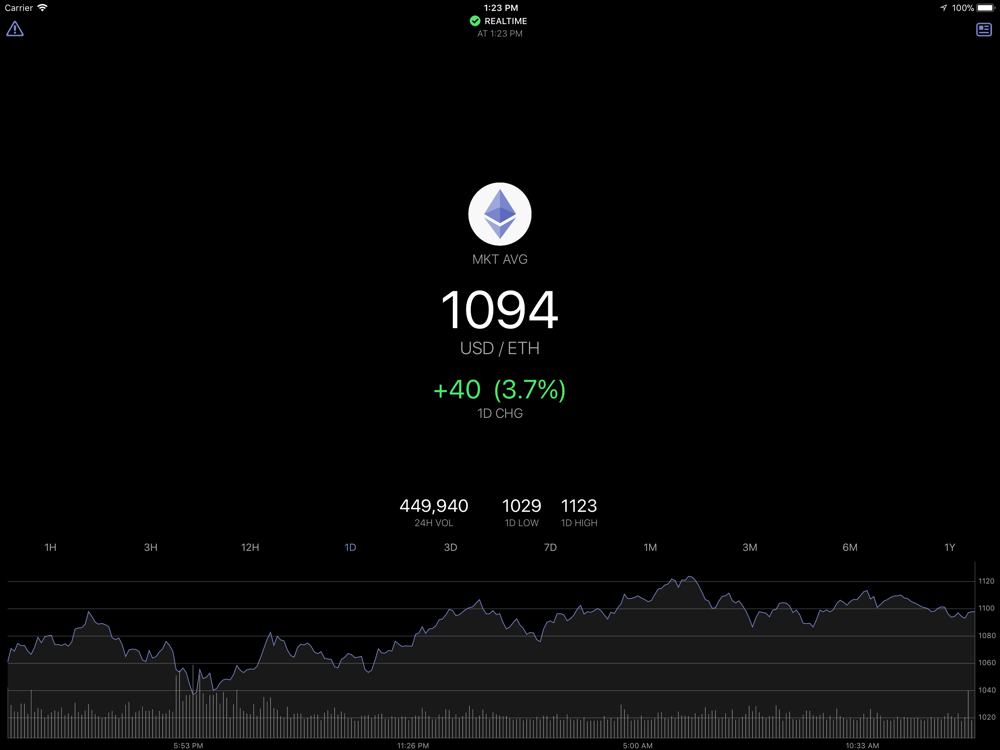The height and width of the screenshot is (750, 1000).
Task: Tap the 5:00 AM time axis label
Action: [638, 746]
